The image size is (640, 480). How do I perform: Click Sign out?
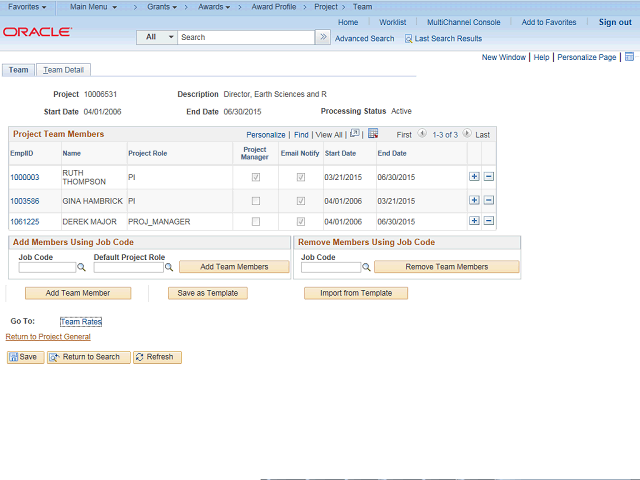point(615,22)
